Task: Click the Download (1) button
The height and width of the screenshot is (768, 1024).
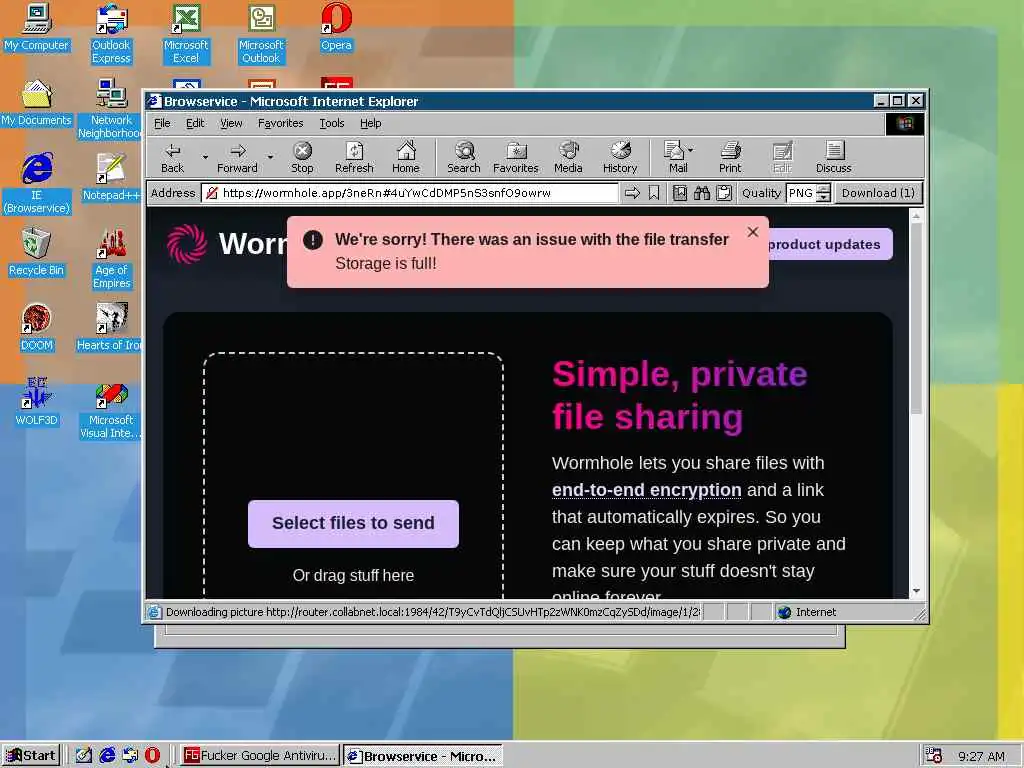Action: point(878,193)
